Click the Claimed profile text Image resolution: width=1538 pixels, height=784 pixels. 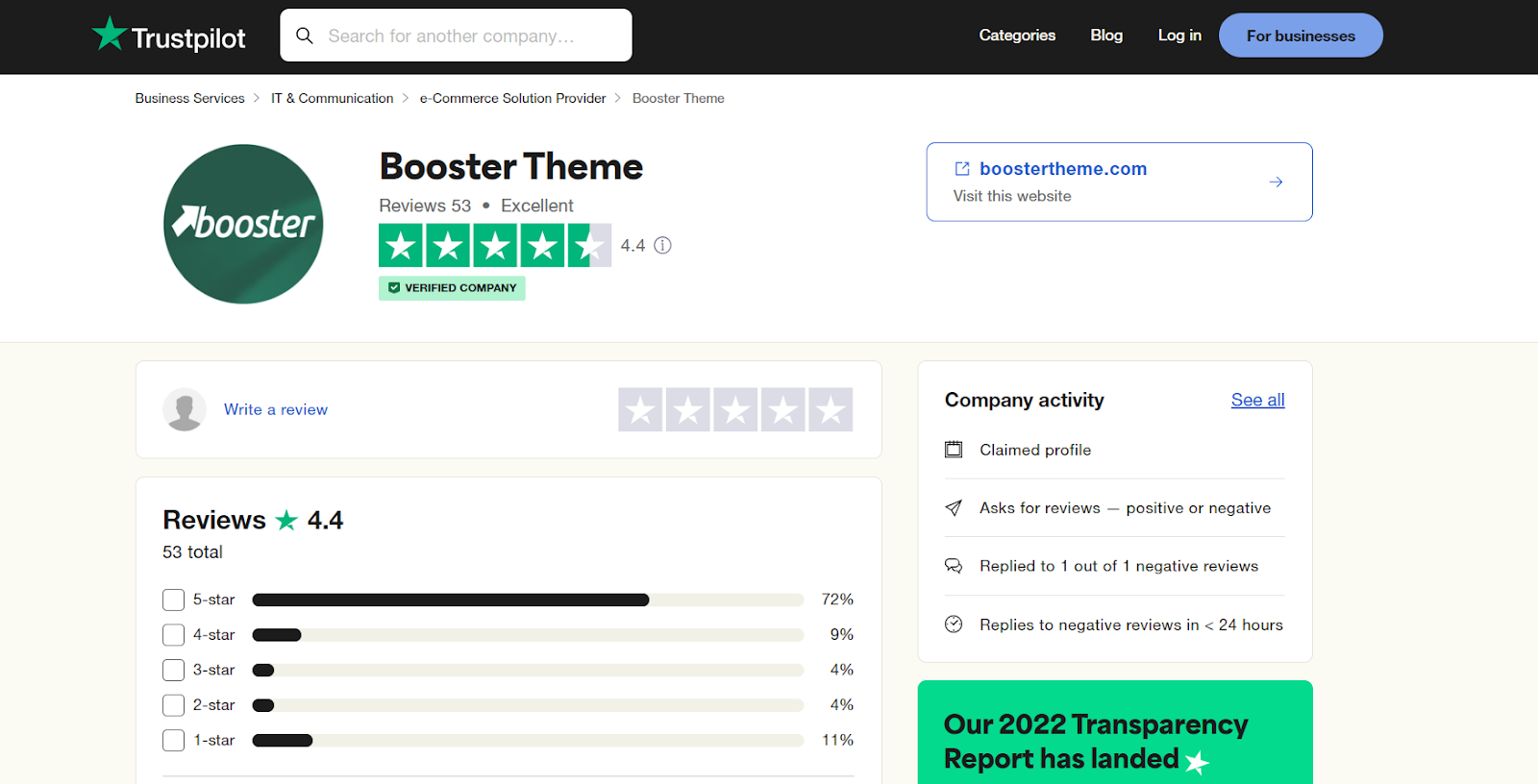point(1035,450)
